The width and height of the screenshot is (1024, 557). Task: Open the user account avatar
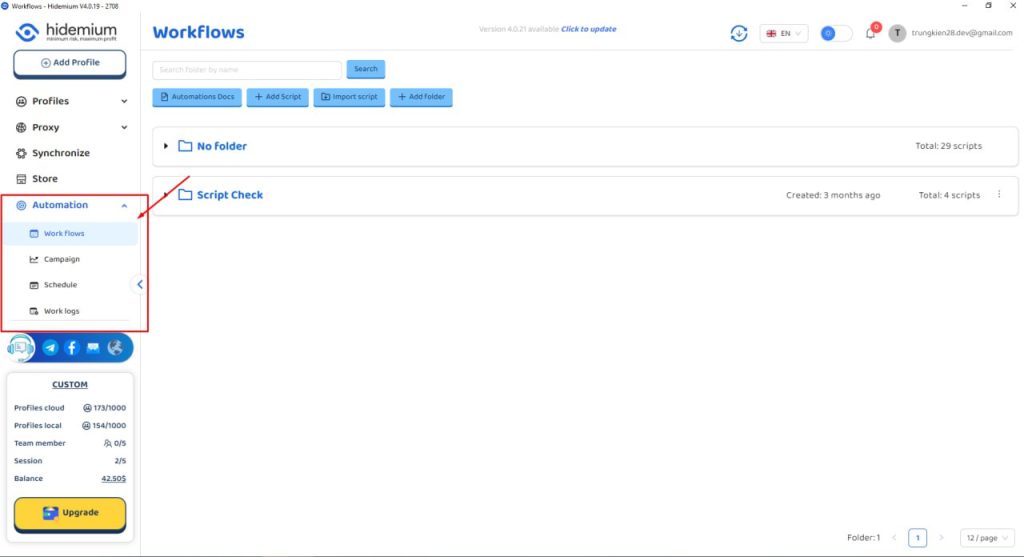pos(897,33)
